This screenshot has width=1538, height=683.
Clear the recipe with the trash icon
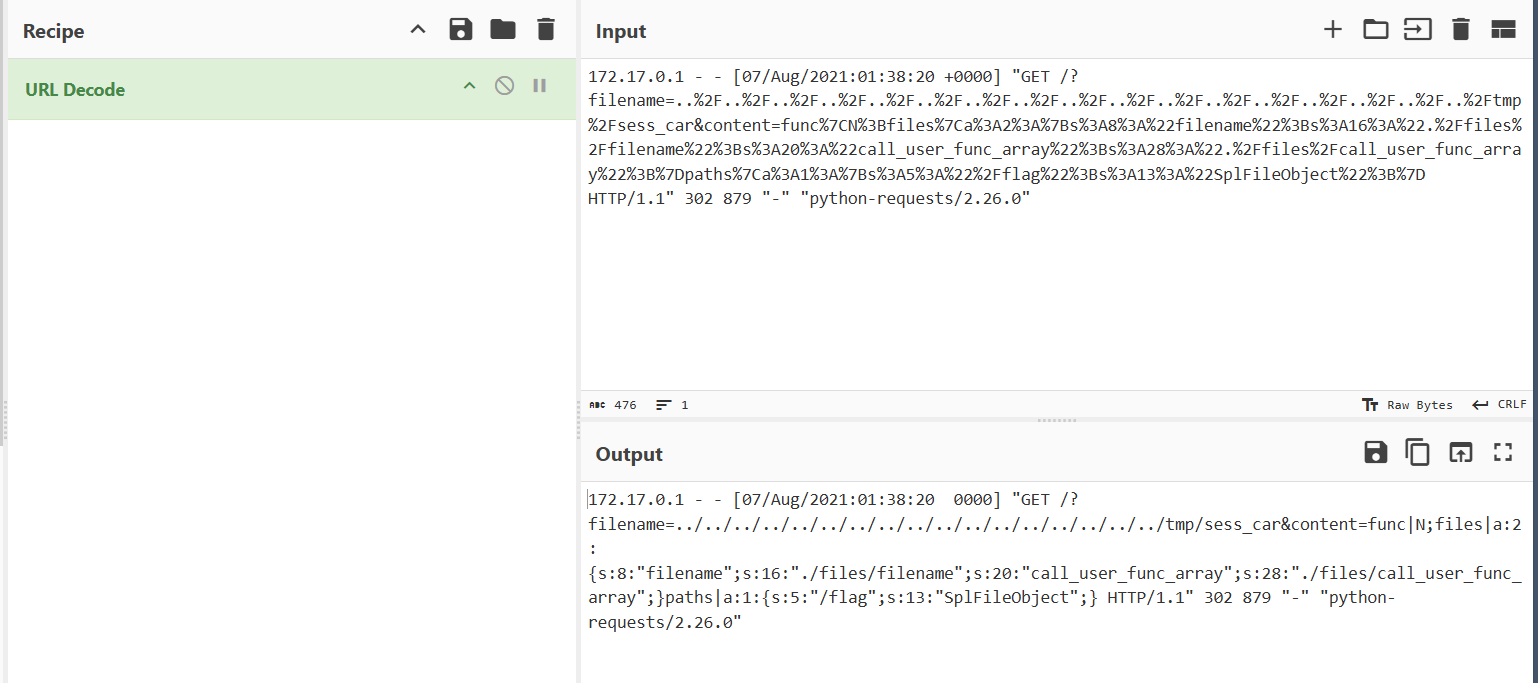(545, 30)
